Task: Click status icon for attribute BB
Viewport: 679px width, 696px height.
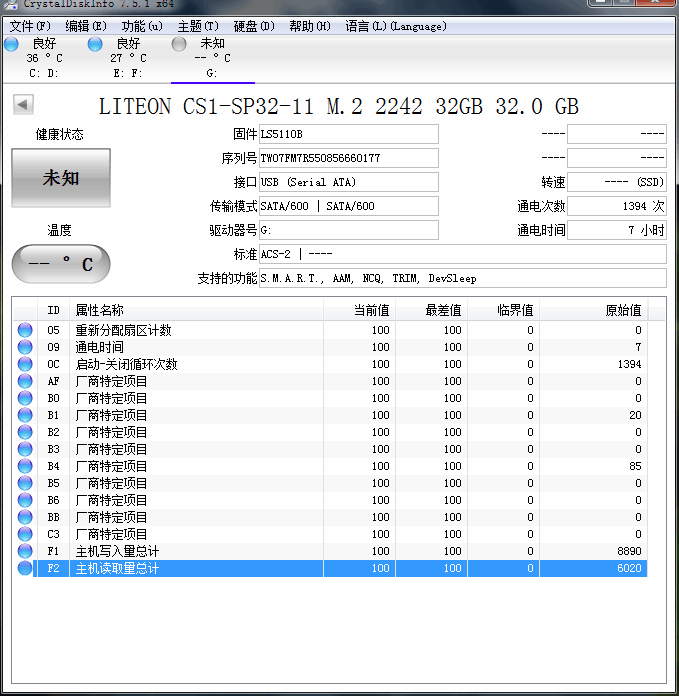Action: (x=25, y=517)
